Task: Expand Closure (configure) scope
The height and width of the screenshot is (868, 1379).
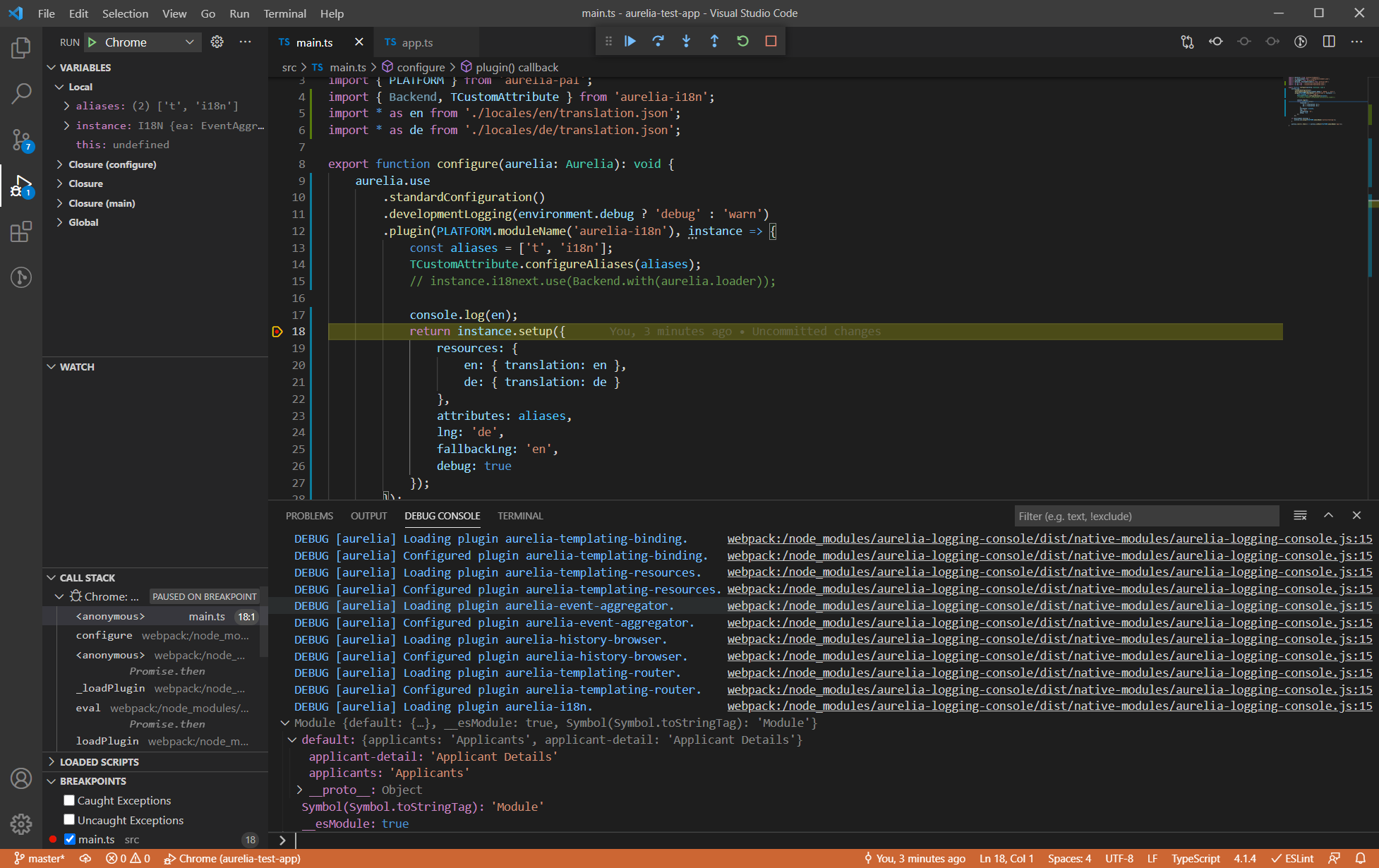Action: [60, 164]
